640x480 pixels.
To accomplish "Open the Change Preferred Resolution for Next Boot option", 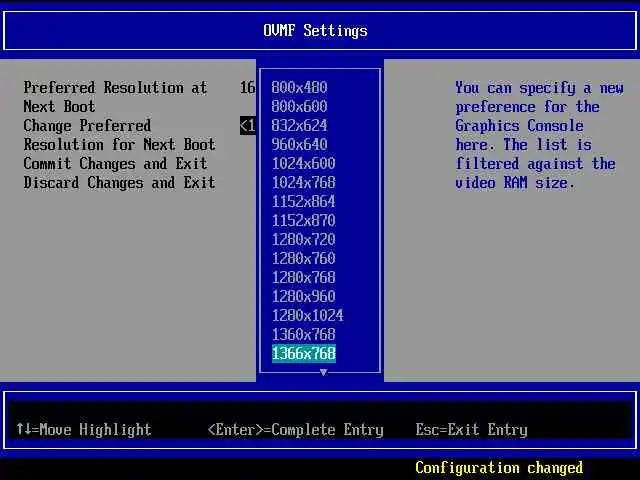I will coord(119,135).
